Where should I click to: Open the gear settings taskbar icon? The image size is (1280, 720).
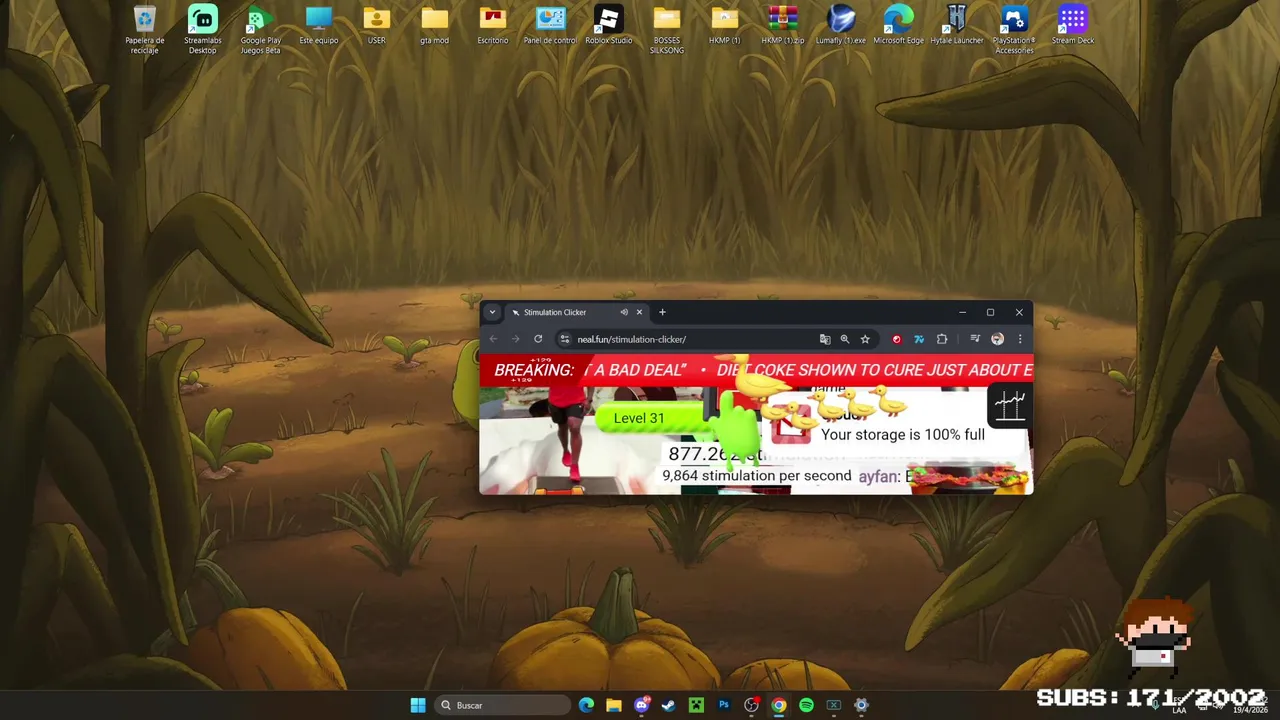pos(861,705)
